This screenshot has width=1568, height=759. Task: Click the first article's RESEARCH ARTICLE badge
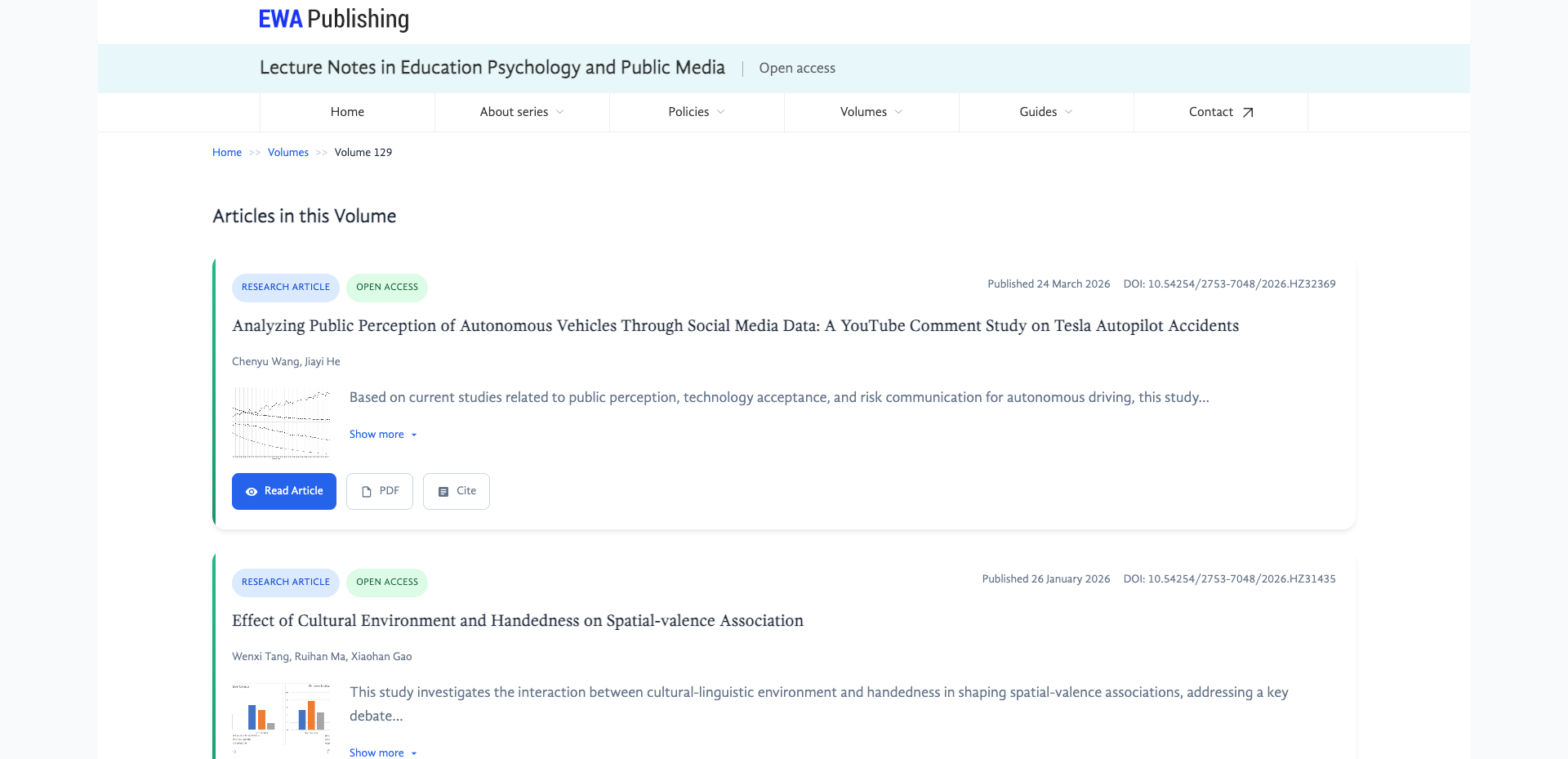coord(286,288)
